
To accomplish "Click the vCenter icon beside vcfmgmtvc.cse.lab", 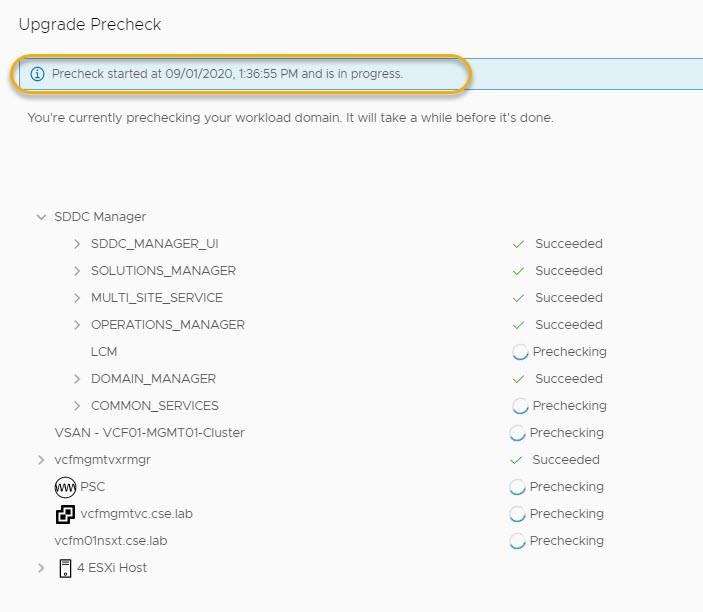I will point(65,514).
